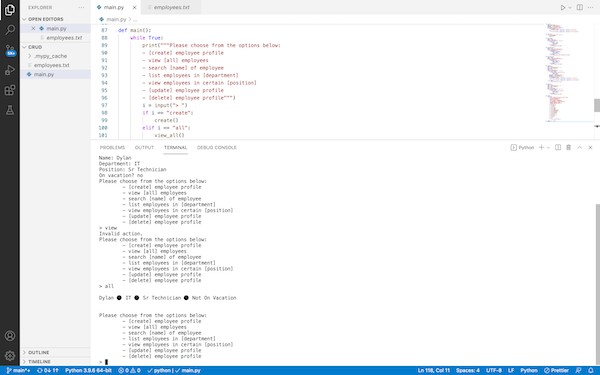Kill the terminal with trash icon
600x375 pixels.
point(569,147)
